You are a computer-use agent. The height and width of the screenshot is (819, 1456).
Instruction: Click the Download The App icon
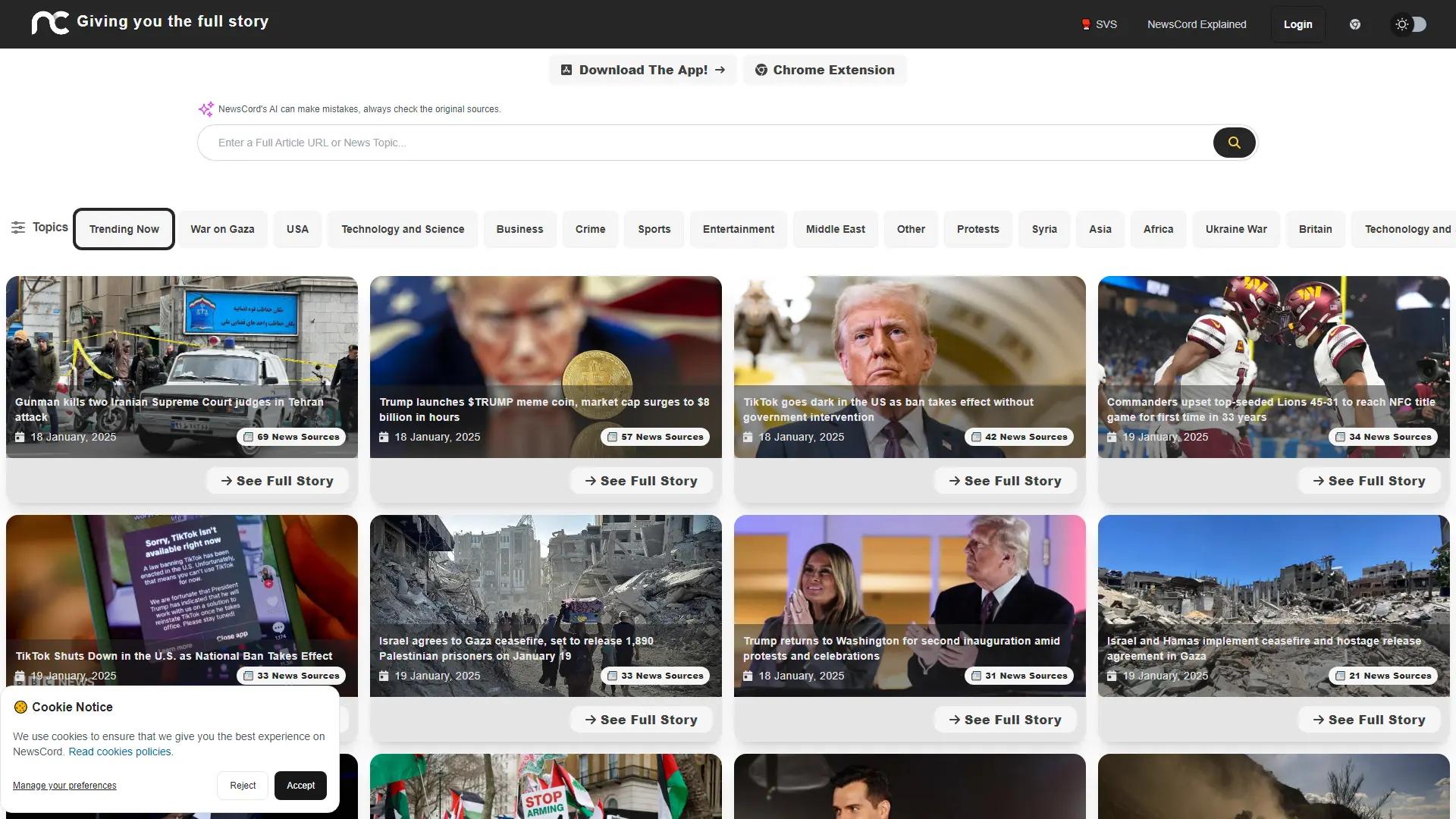point(566,69)
